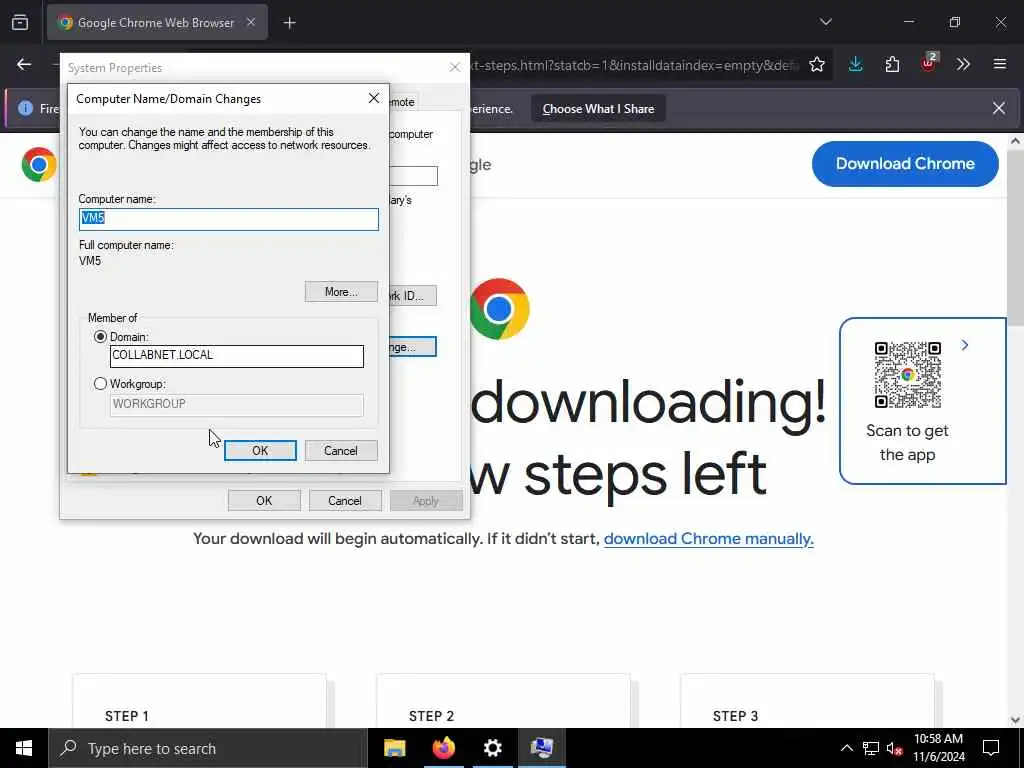
Task: Click the page vertical scrollbar thumb
Action: coord(1016,237)
